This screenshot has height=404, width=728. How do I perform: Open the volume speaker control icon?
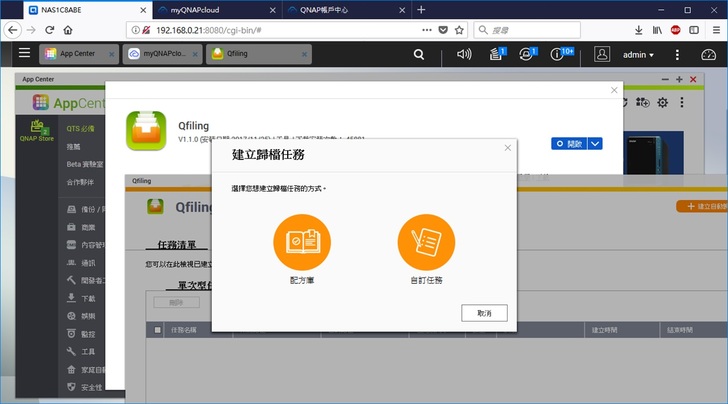pyautogui.click(x=463, y=54)
